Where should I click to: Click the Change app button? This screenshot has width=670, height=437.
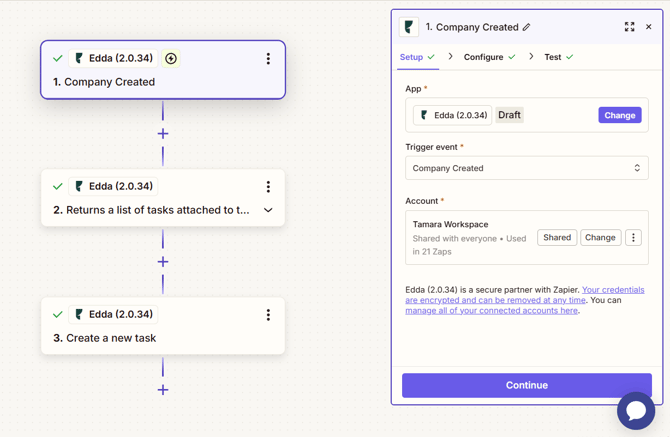pos(619,115)
